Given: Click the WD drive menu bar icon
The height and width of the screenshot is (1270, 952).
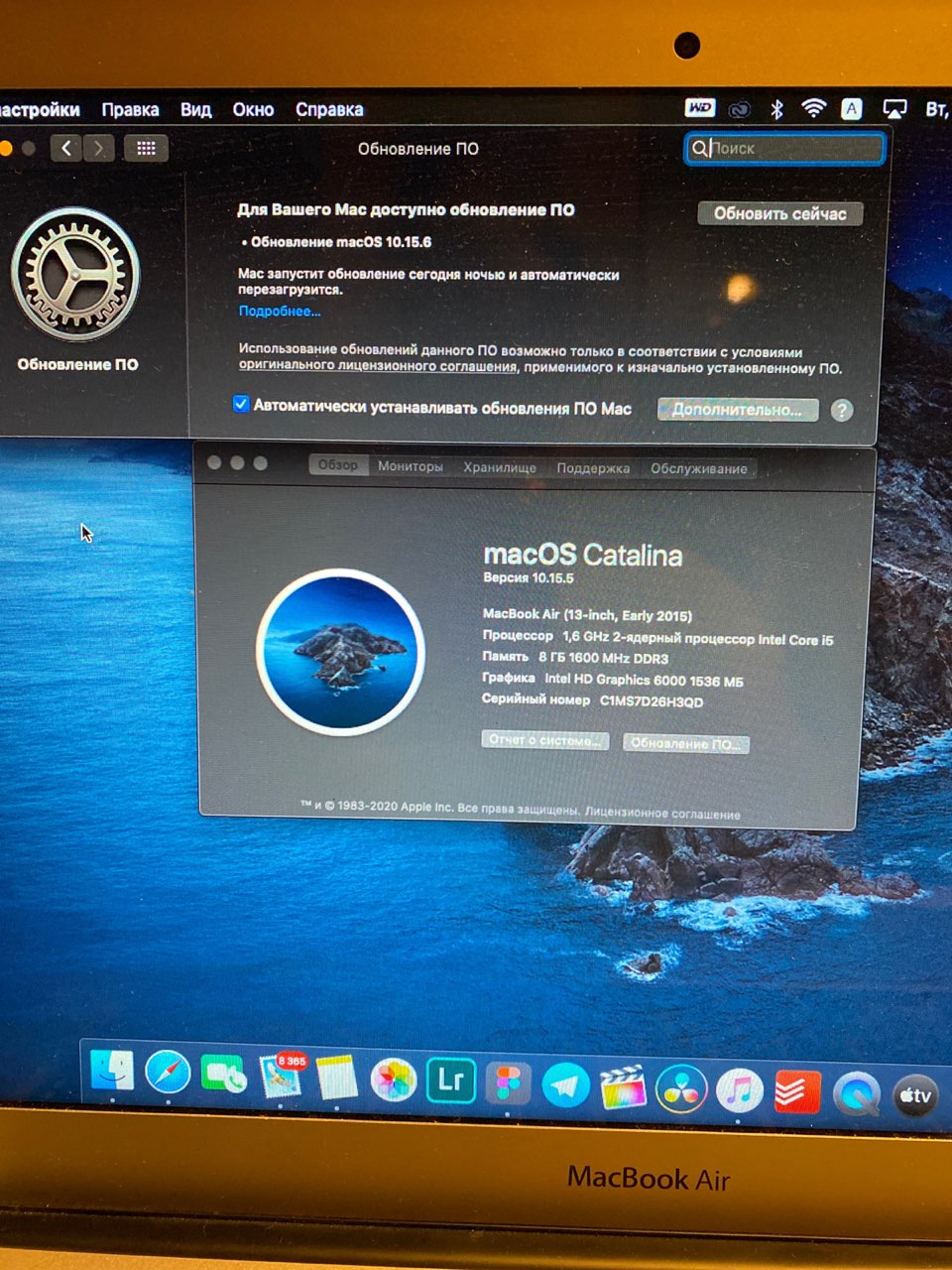Looking at the screenshot, I should 700,108.
